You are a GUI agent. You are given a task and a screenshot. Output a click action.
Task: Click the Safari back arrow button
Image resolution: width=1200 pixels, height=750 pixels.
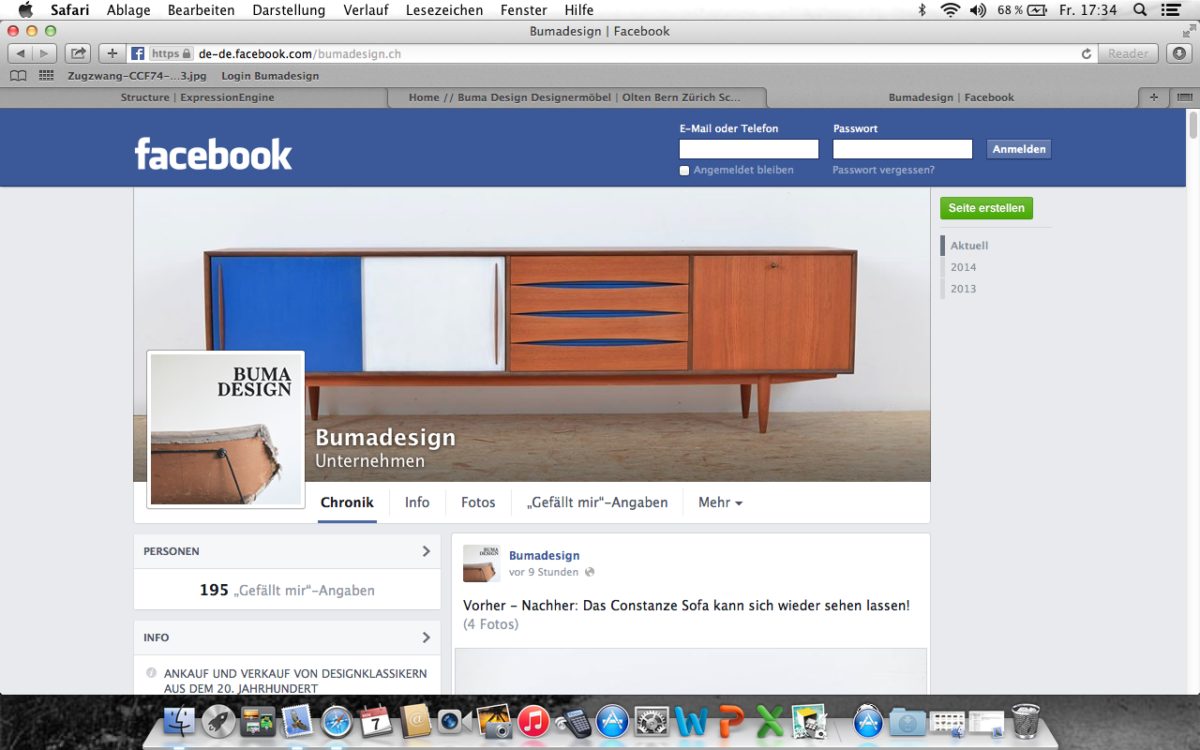click(x=20, y=54)
